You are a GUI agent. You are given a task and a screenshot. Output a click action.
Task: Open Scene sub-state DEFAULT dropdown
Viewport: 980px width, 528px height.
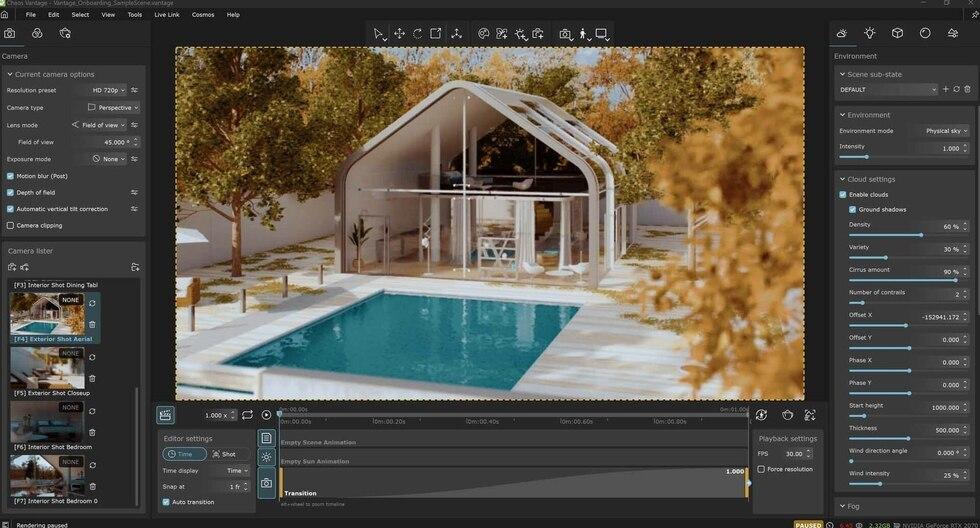pyautogui.click(x=887, y=89)
